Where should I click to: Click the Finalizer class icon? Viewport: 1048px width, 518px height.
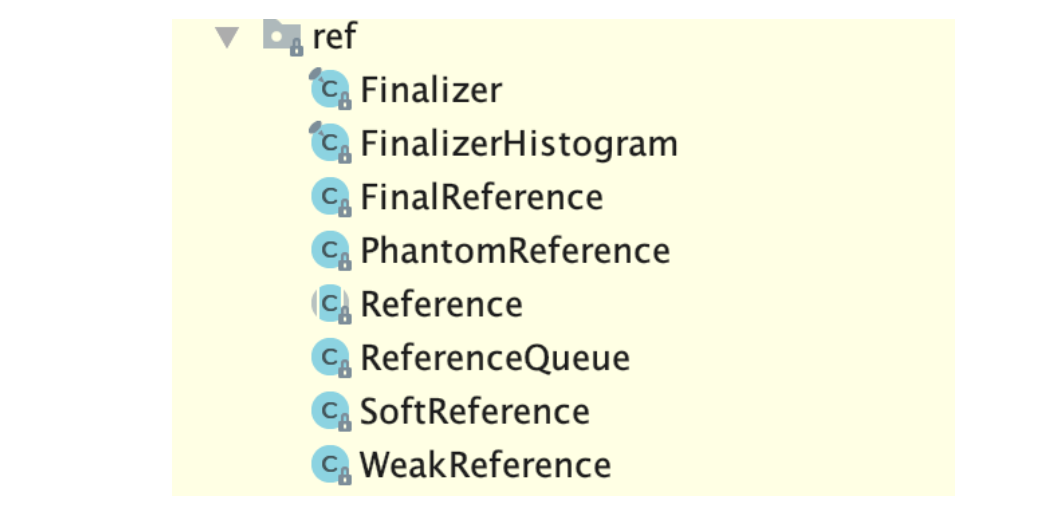[329, 90]
